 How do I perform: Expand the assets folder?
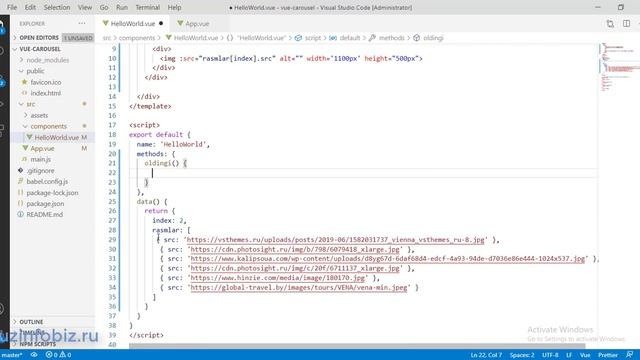(x=39, y=116)
